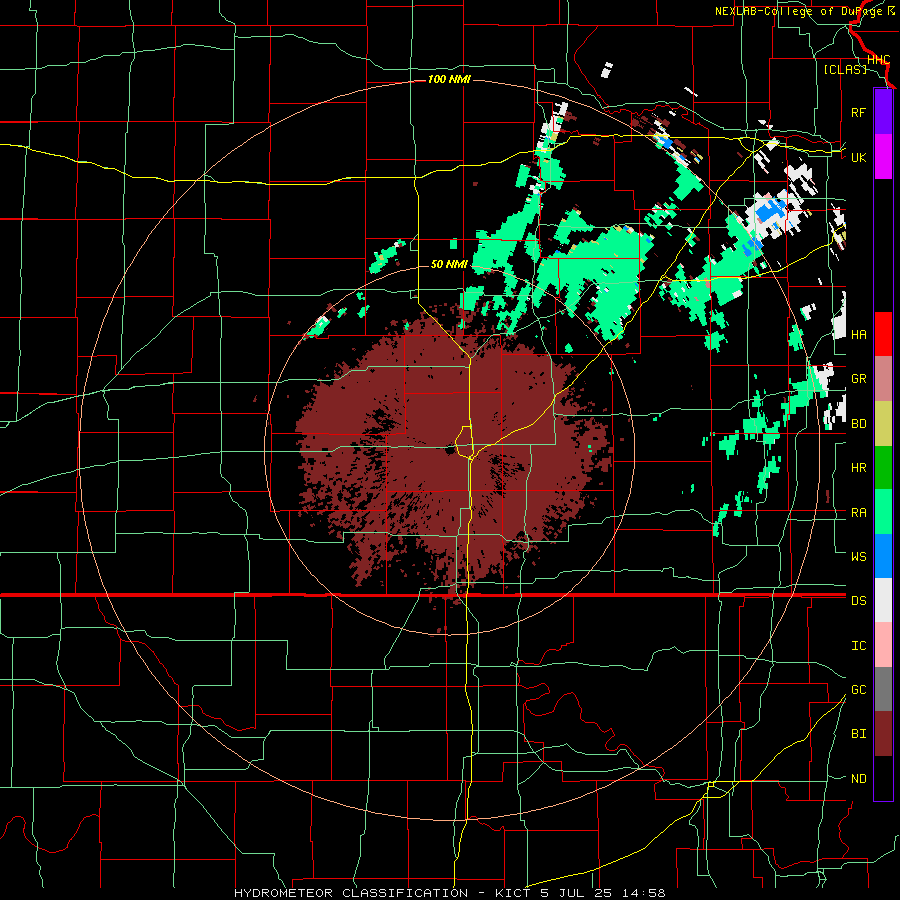The image size is (900, 900).
Task: Click the HA red legend swatch
Action: [x=883, y=334]
